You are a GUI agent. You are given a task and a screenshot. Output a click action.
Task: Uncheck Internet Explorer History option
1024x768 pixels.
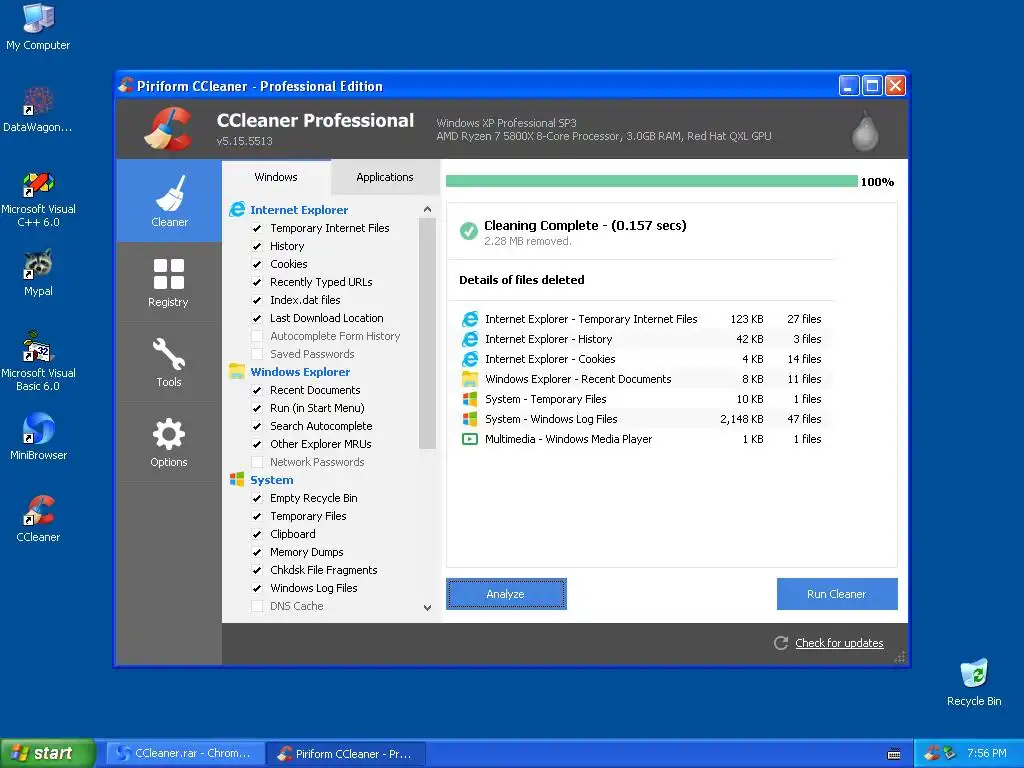257,246
